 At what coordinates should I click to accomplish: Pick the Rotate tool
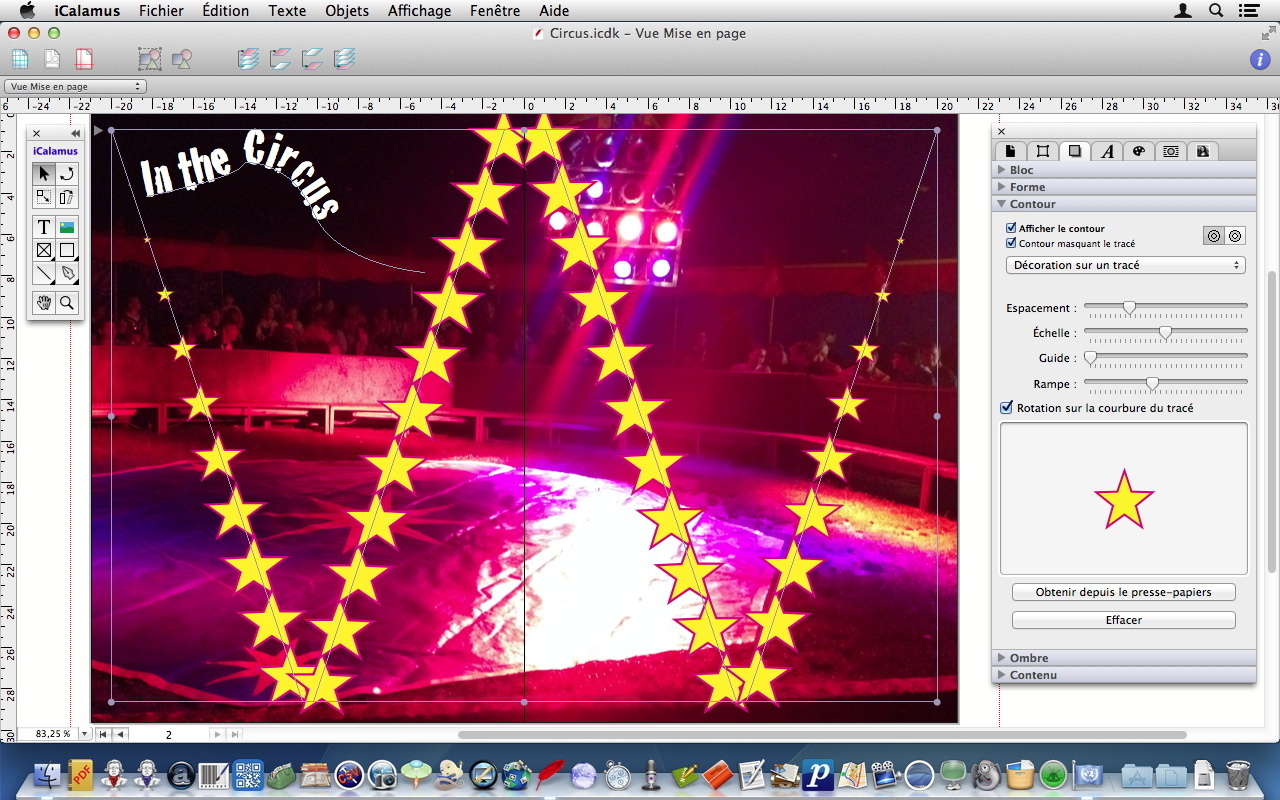[67, 174]
